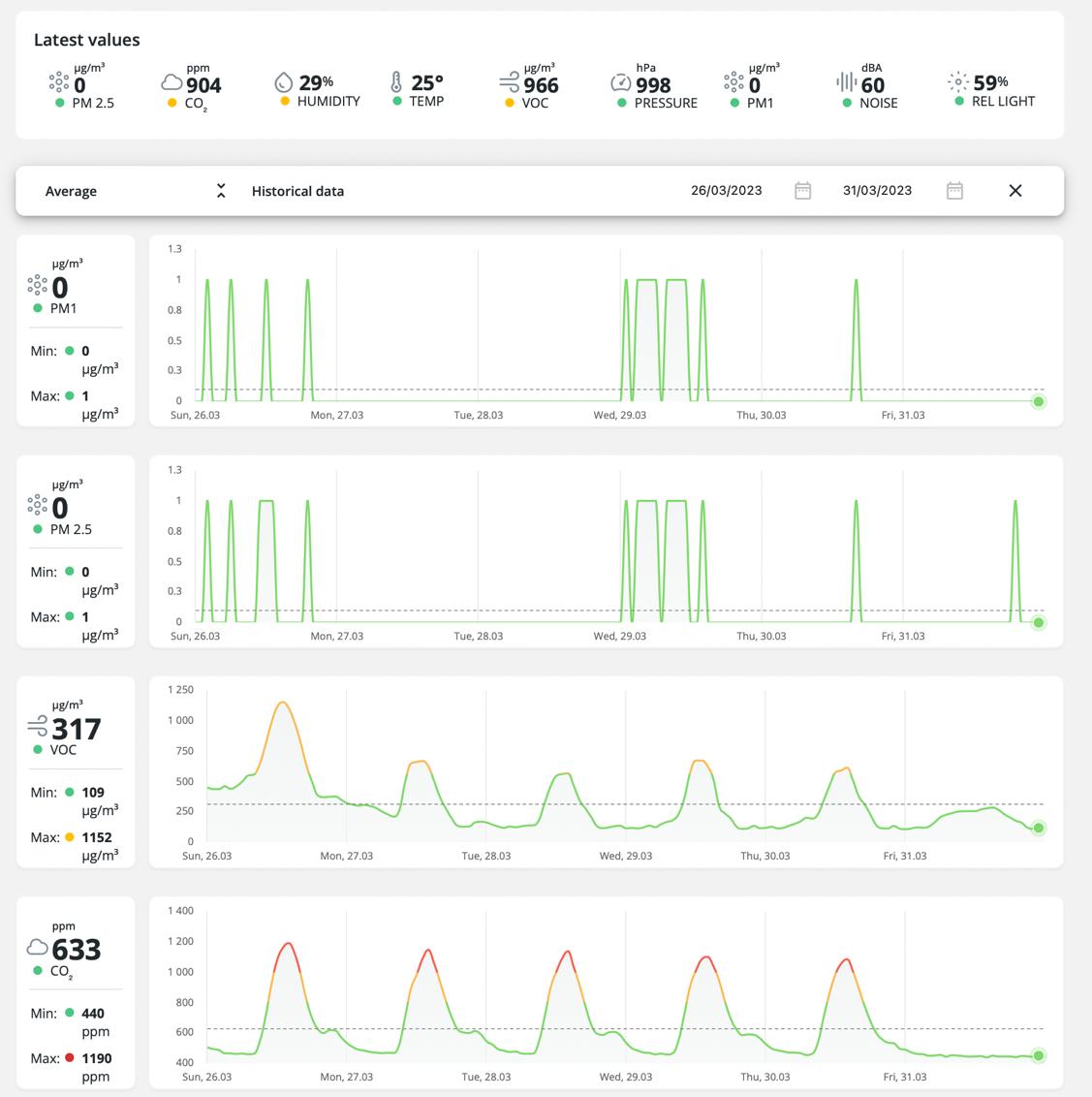Screen dimensions: 1092x1097
Task: Click the start date field 26/03/2023
Action: pos(726,190)
